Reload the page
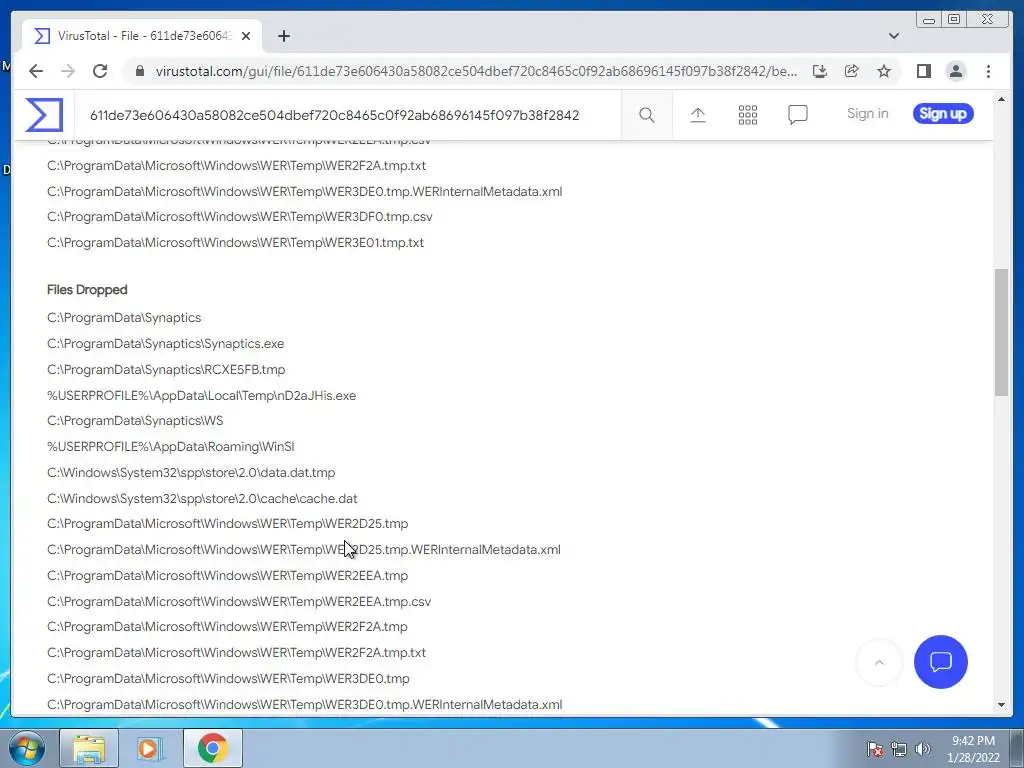The image size is (1024, 768). [100, 71]
